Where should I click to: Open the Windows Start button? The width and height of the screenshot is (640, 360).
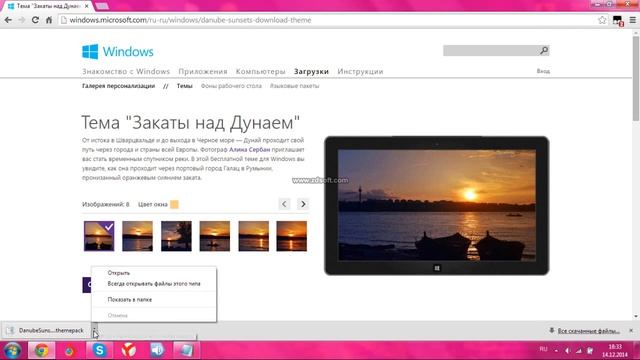point(12,351)
